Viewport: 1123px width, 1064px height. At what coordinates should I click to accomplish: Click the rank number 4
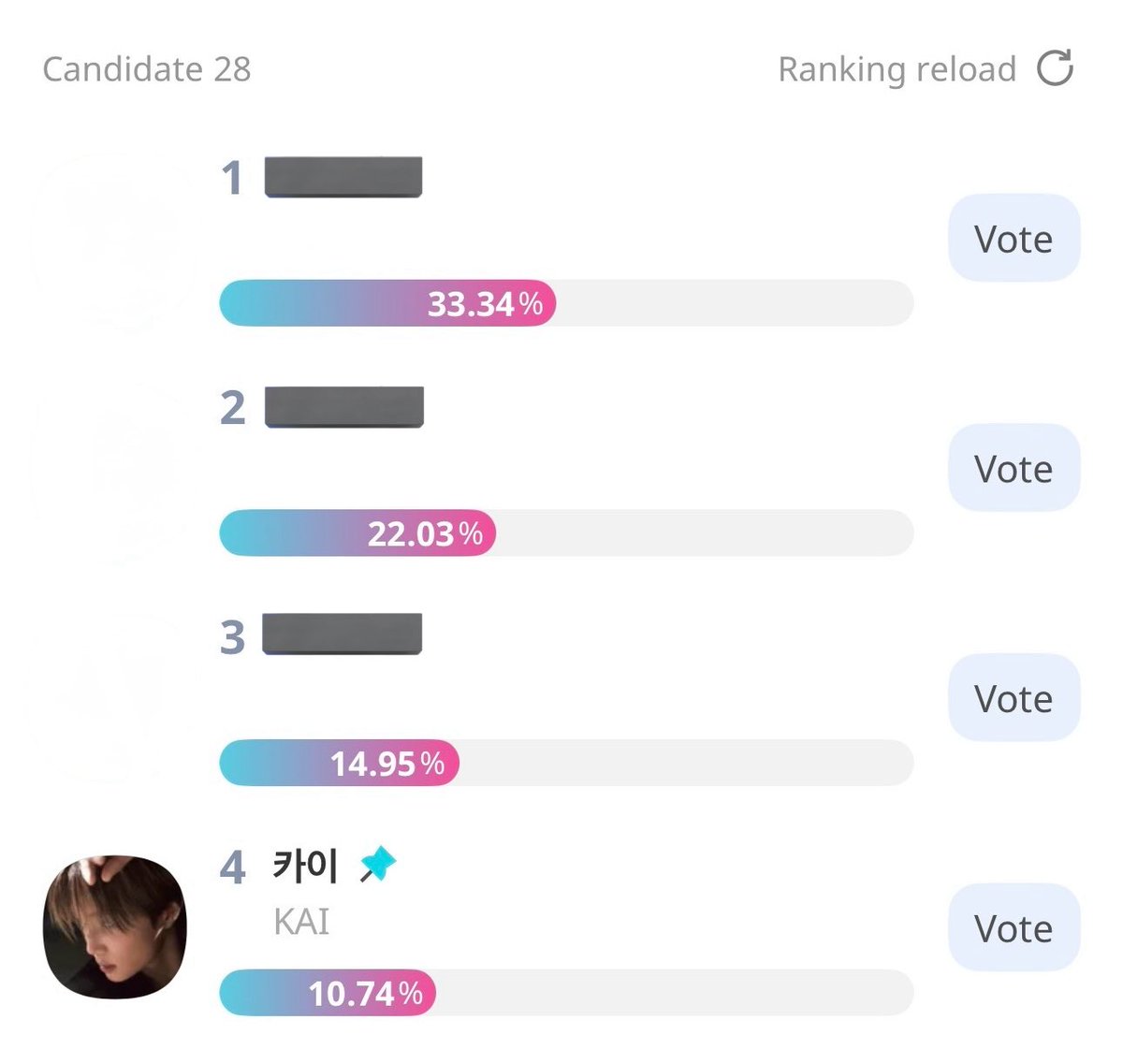click(232, 867)
